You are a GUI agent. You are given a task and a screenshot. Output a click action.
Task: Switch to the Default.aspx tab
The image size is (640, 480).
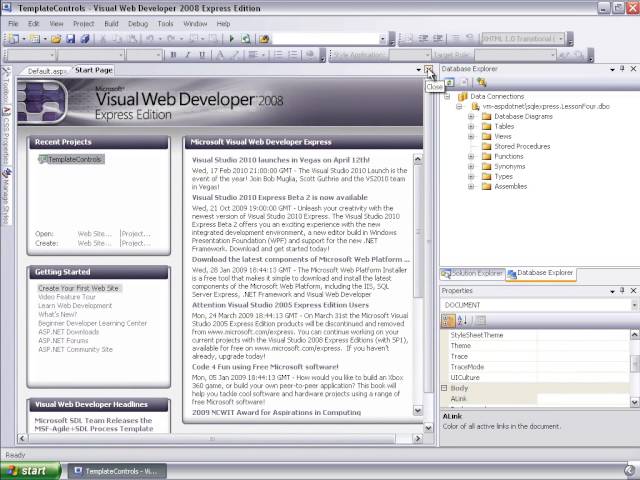pyautogui.click(x=46, y=71)
